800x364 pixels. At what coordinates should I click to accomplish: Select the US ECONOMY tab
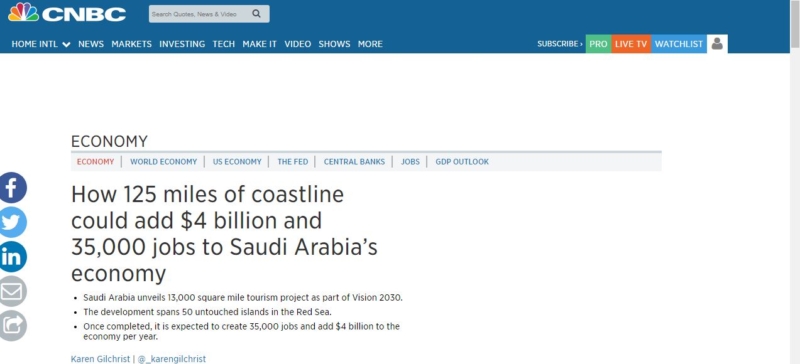[237, 162]
